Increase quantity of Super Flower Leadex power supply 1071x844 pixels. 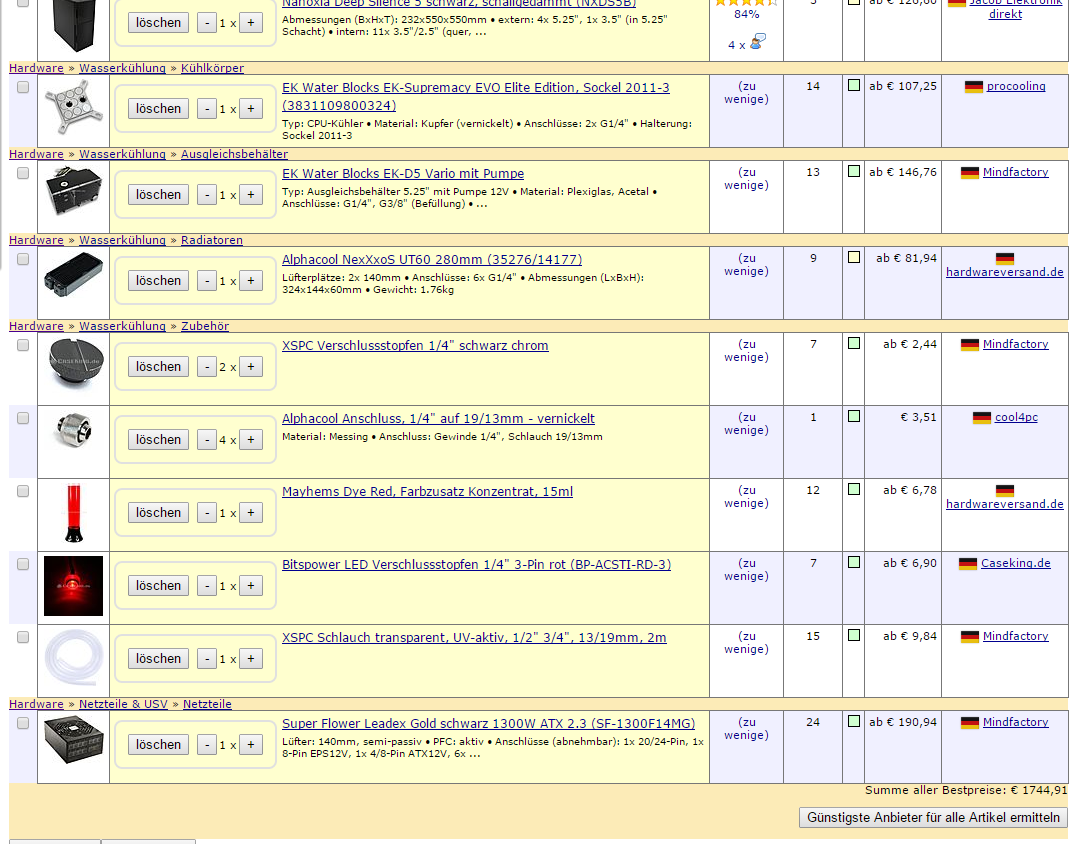coord(251,745)
